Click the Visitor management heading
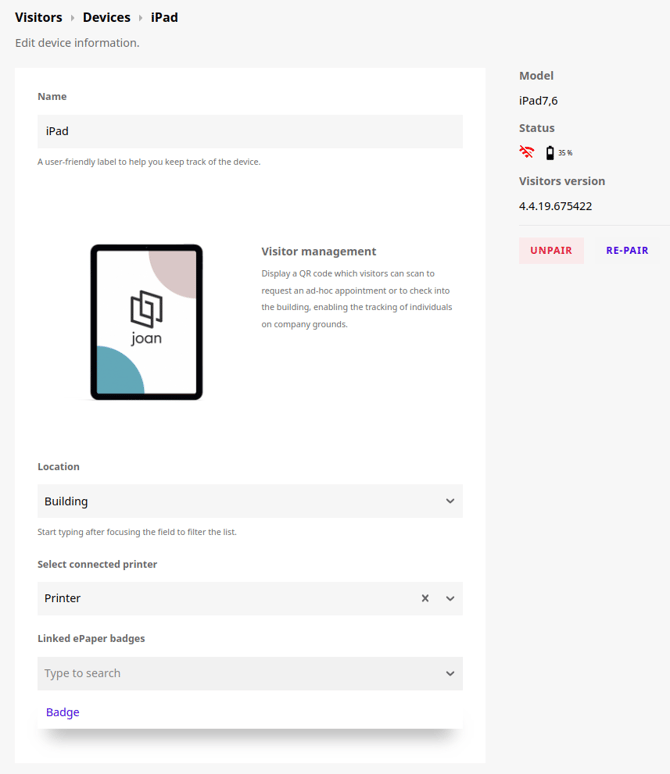670x774 pixels. click(318, 251)
